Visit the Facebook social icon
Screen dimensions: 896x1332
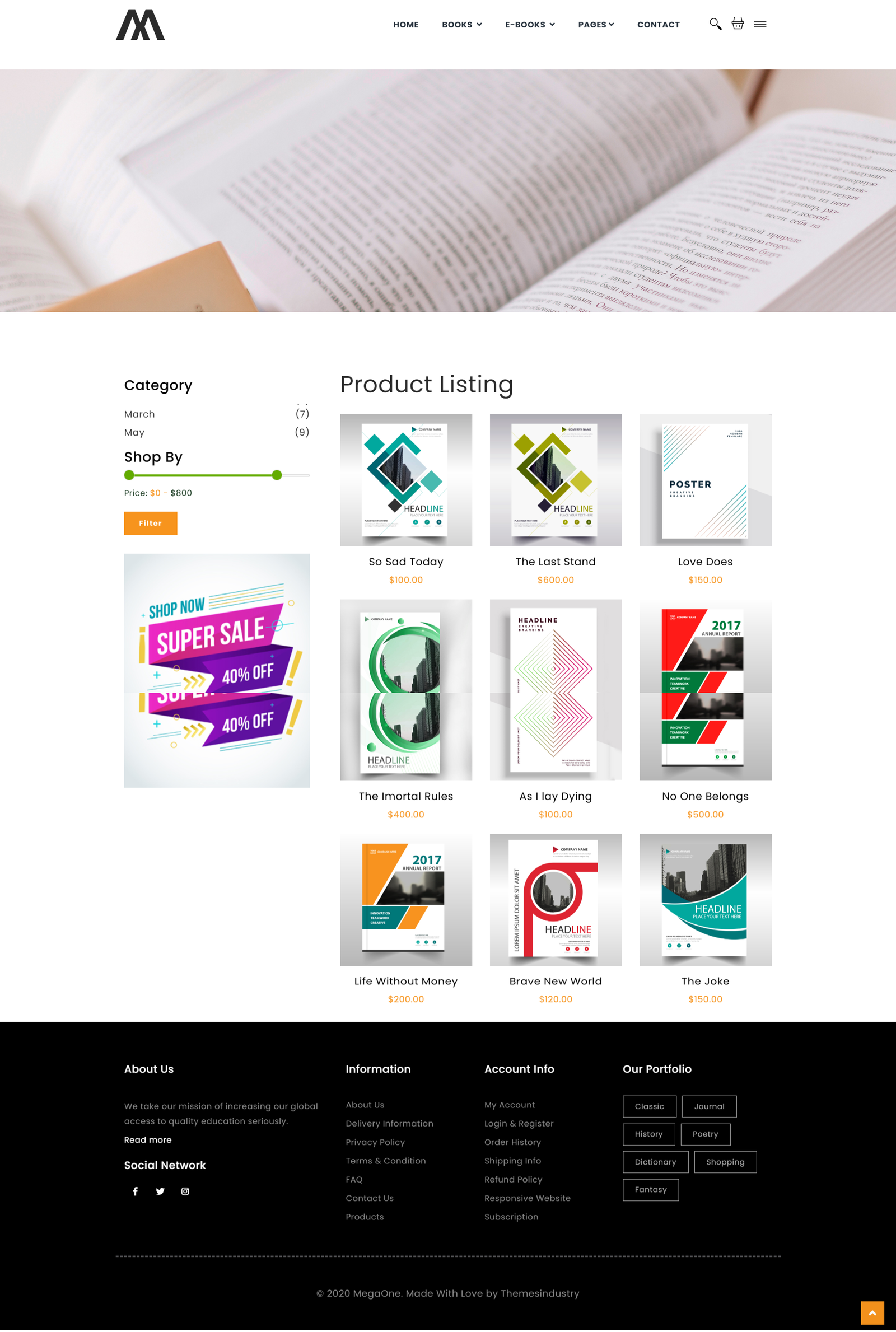point(136,1191)
